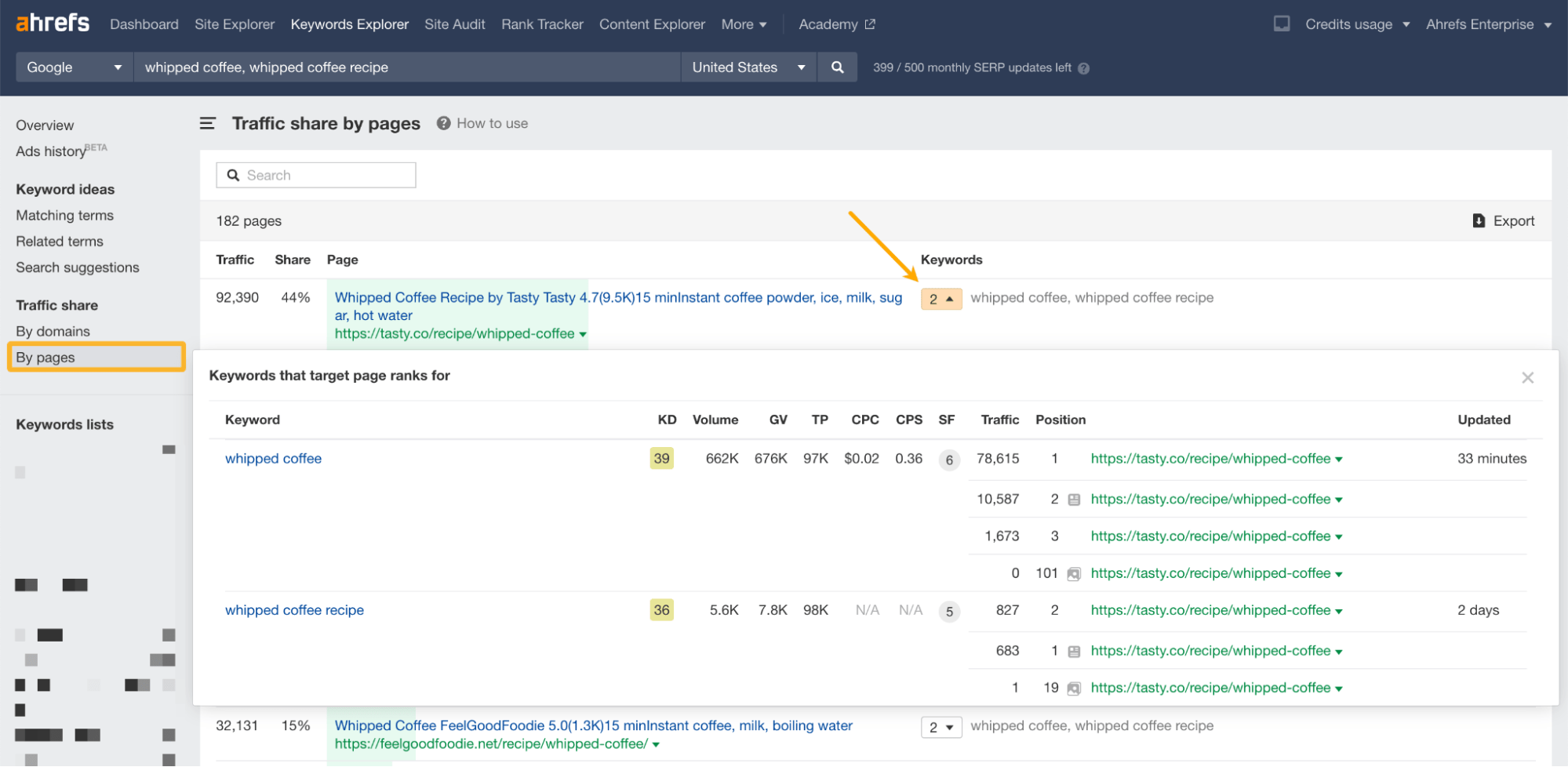This screenshot has height=767, width=1568.
Task: Click the Export icon above the pages table
Action: point(1478,220)
